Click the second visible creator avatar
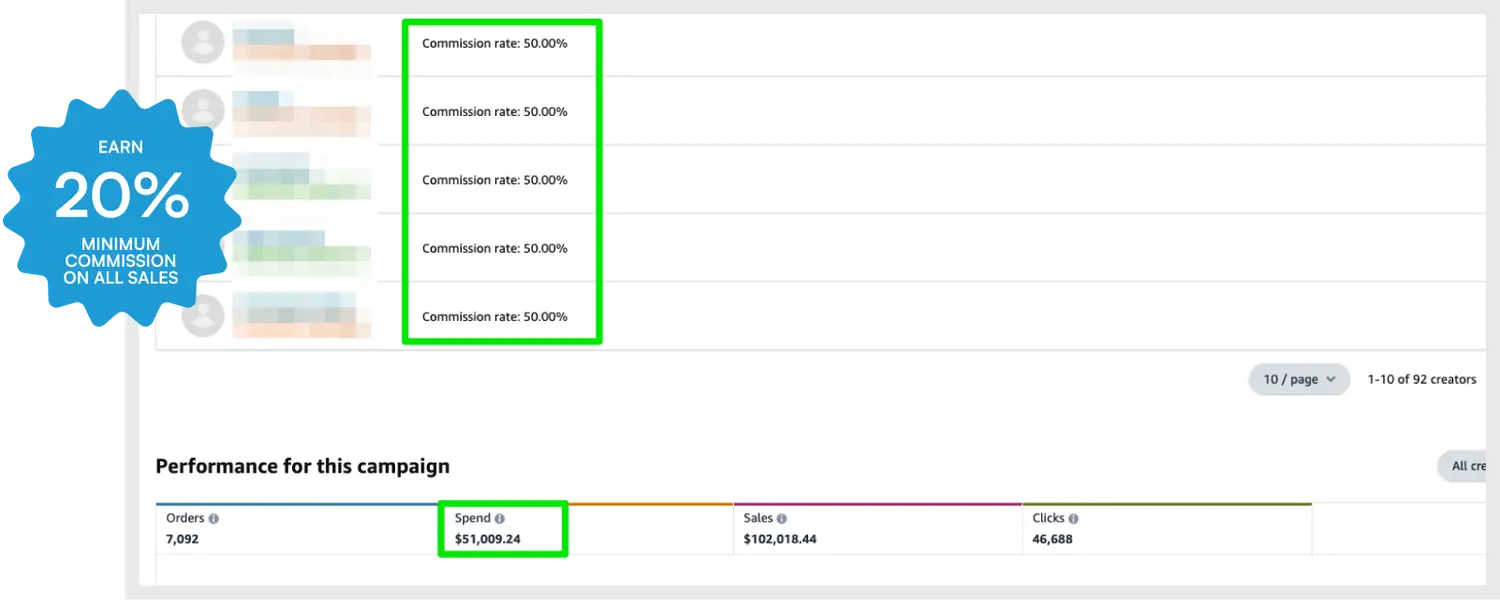 [x=203, y=110]
